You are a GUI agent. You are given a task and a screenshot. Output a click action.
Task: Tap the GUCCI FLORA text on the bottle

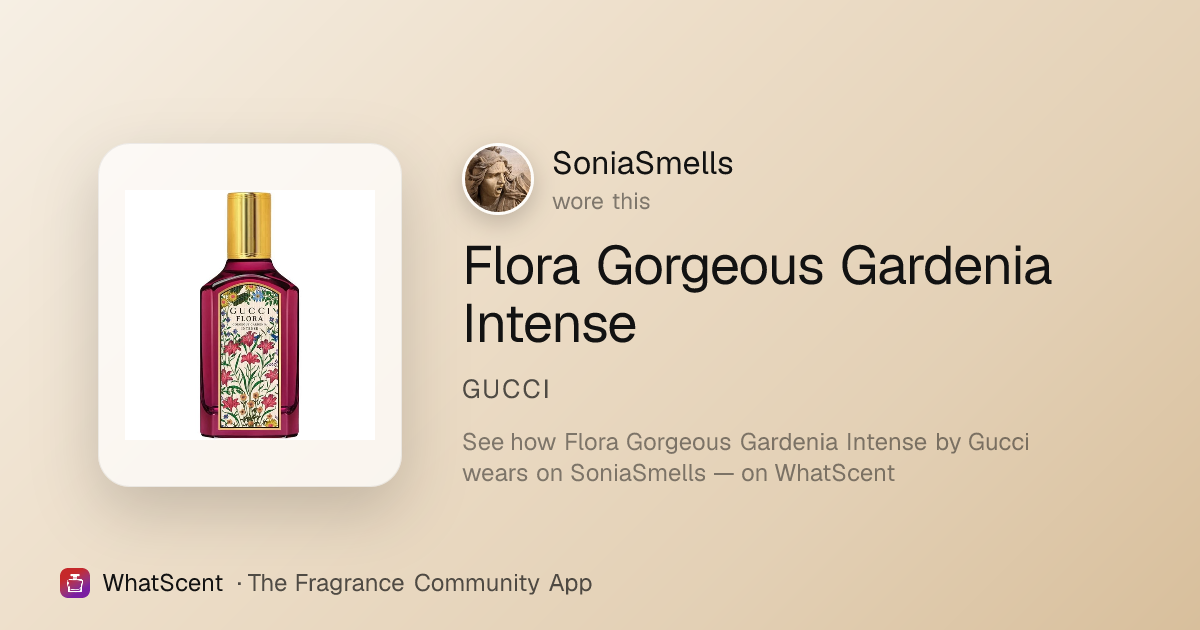point(249,315)
